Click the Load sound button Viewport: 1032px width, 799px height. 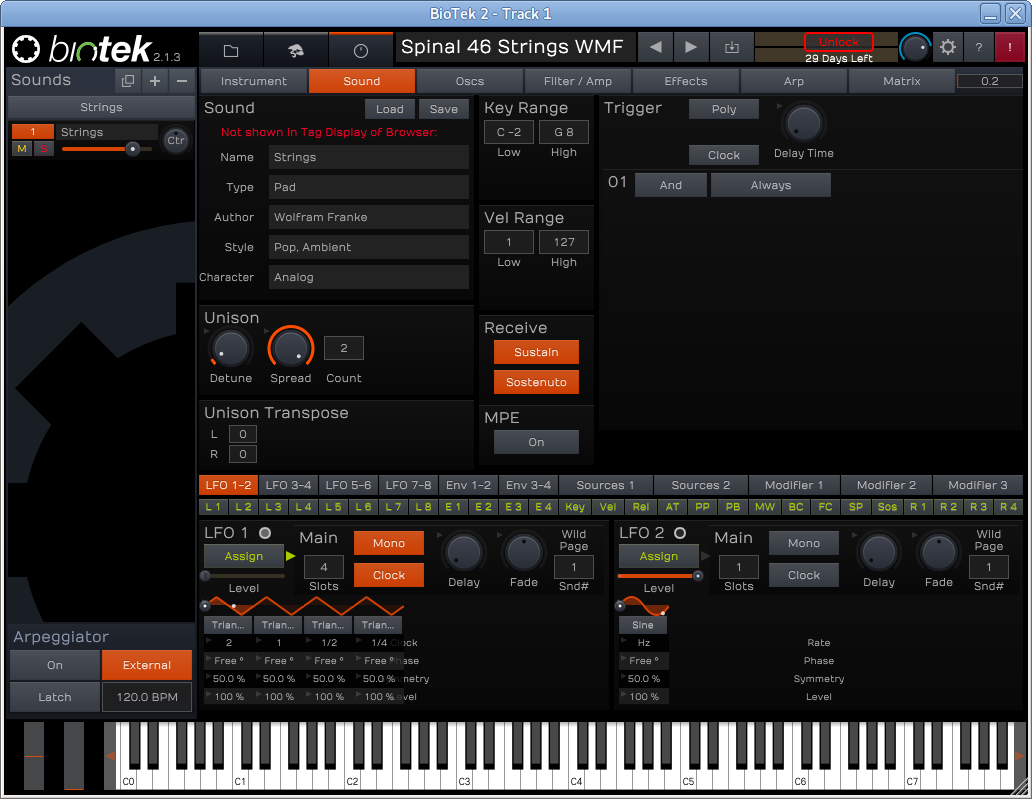[390, 109]
